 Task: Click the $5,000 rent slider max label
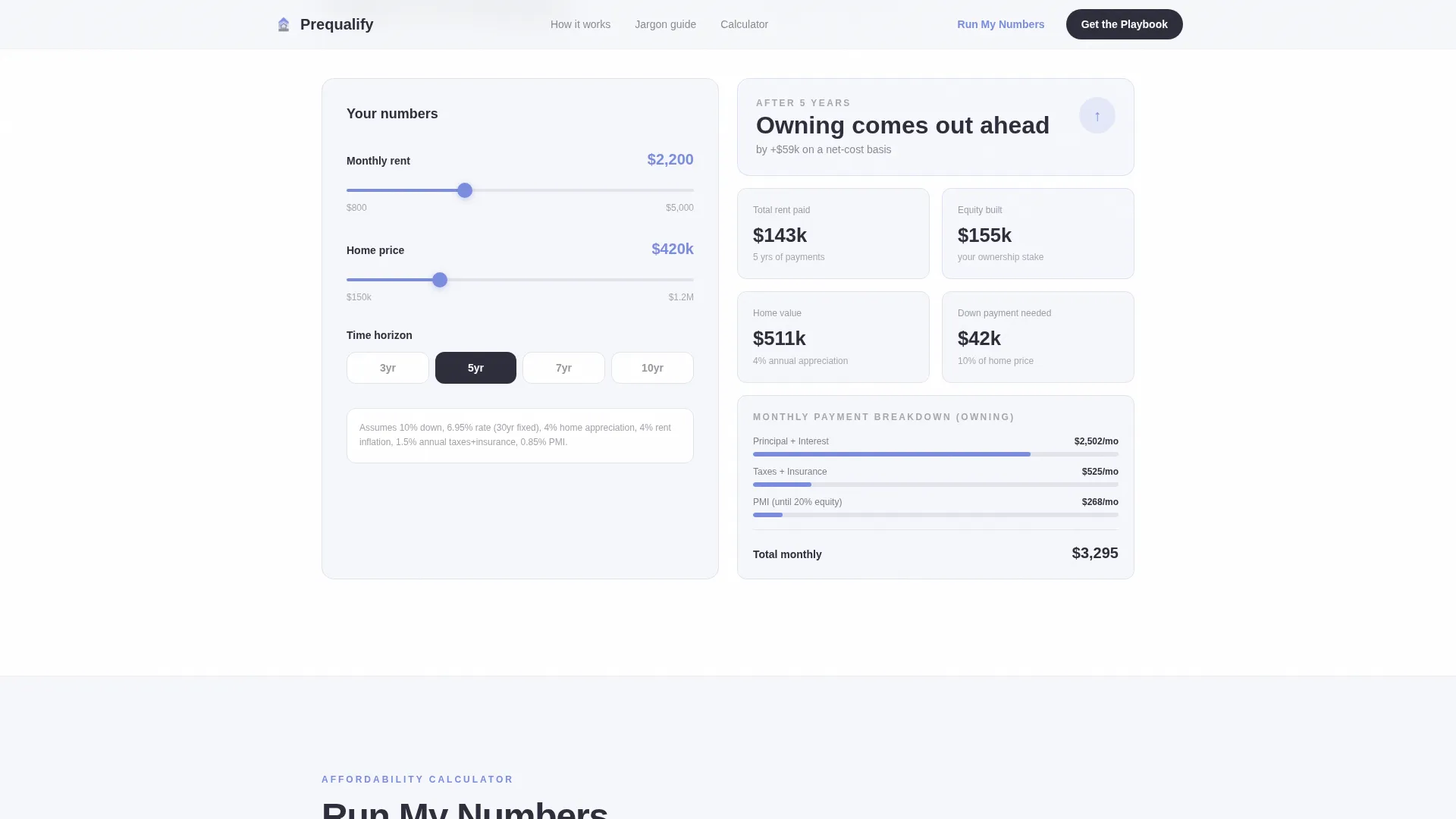coord(679,208)
